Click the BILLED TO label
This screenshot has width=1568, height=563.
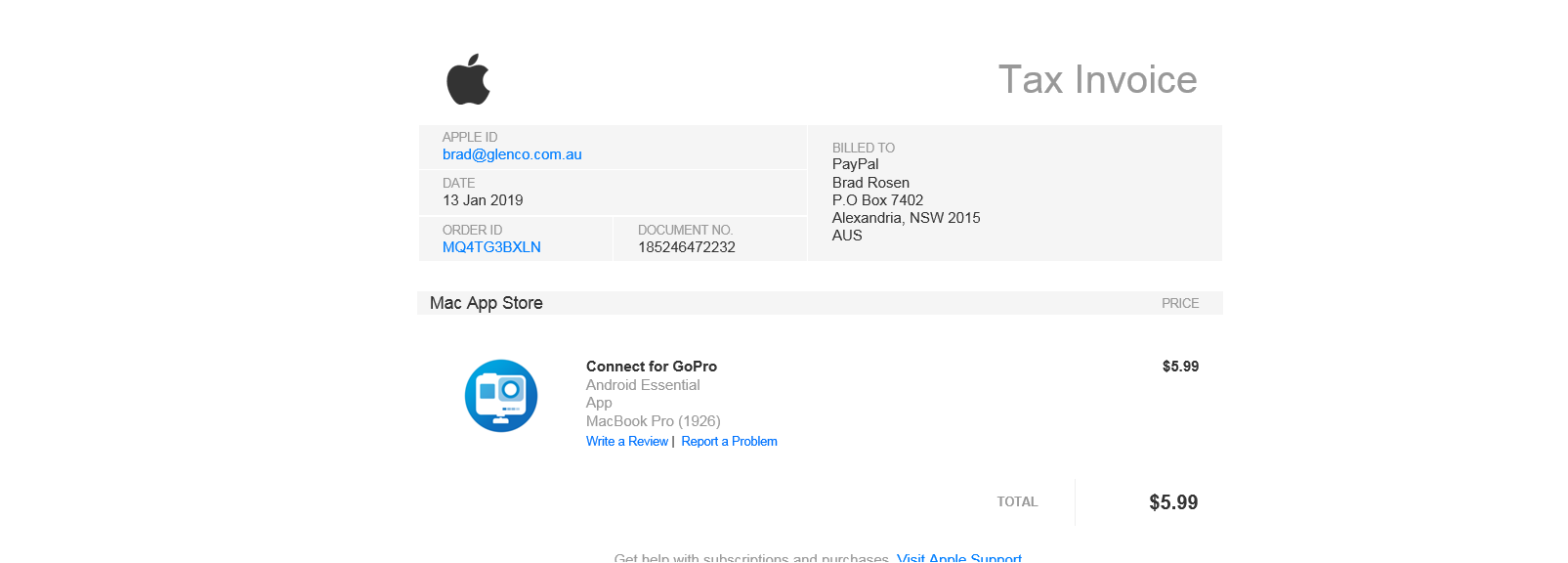click(864, 148)
